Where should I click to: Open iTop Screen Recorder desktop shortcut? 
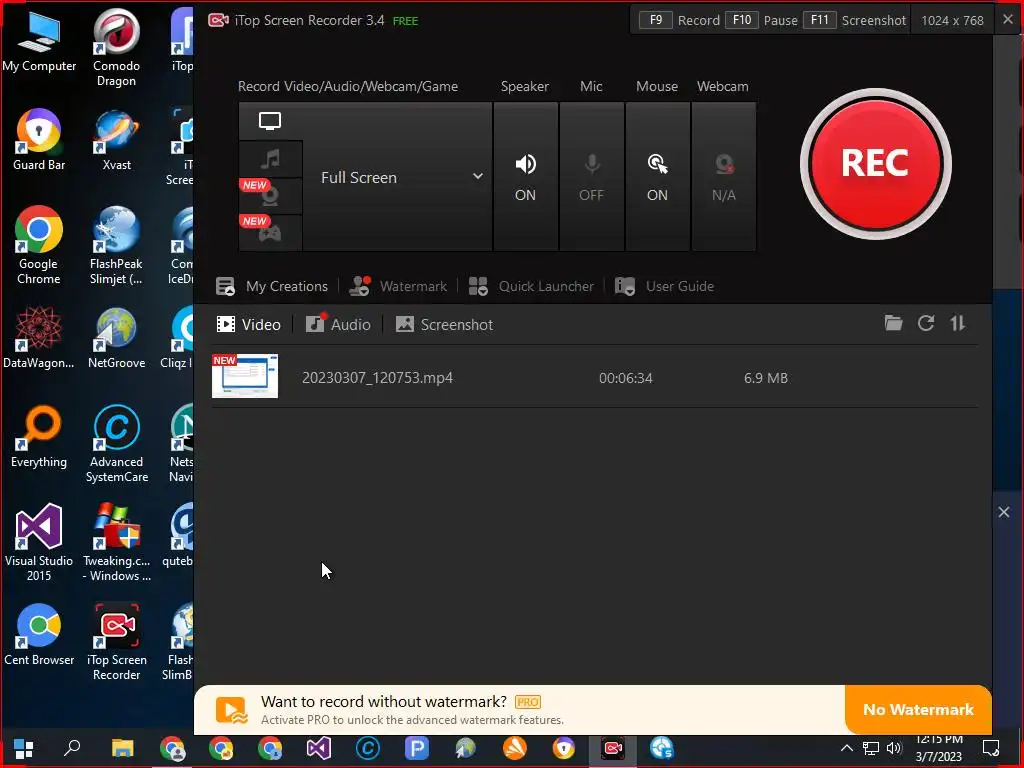116,643
